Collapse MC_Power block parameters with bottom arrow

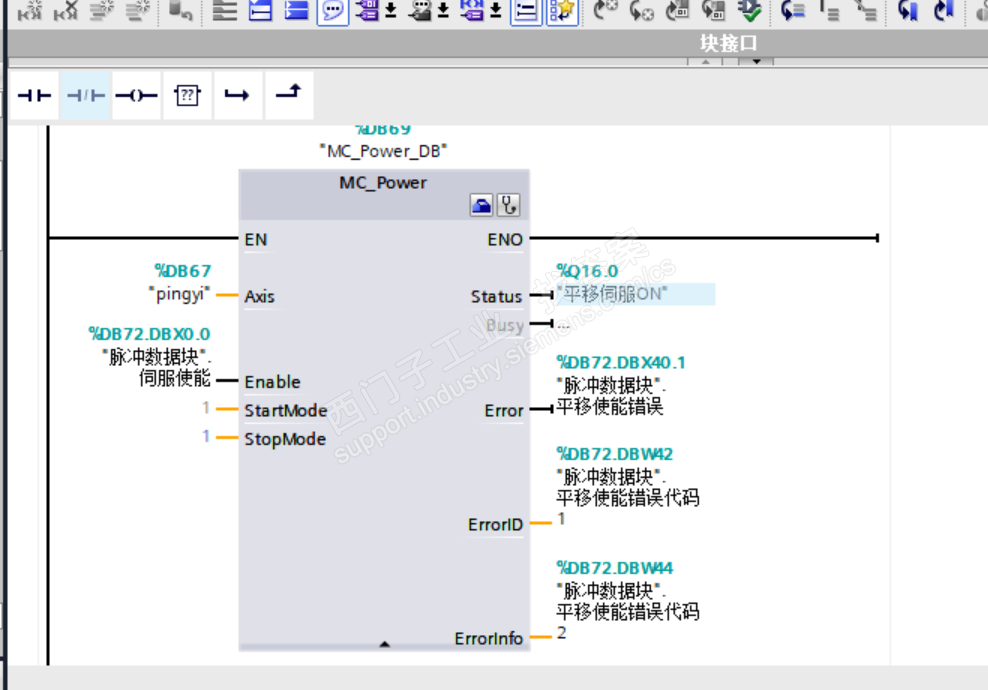point(384,645)
